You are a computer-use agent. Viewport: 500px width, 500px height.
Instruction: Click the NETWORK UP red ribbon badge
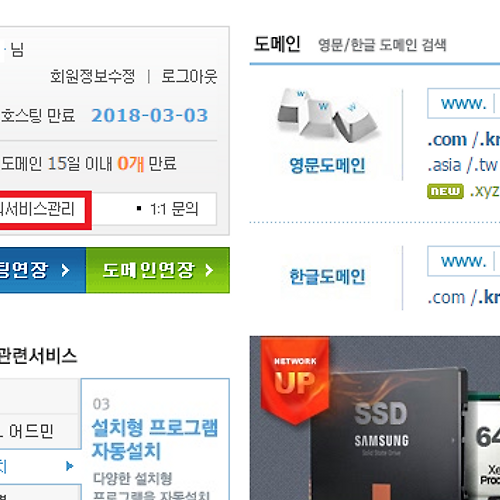[x=295, y=380]
